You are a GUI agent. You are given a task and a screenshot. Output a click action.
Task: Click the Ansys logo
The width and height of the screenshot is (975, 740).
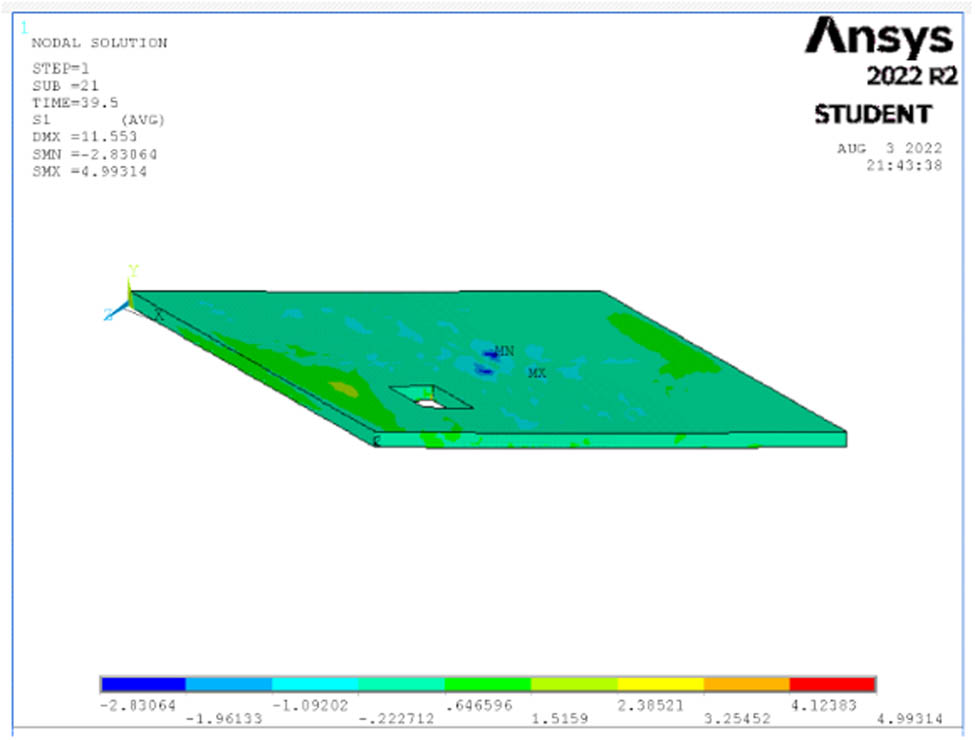click(x=879, y=38)
